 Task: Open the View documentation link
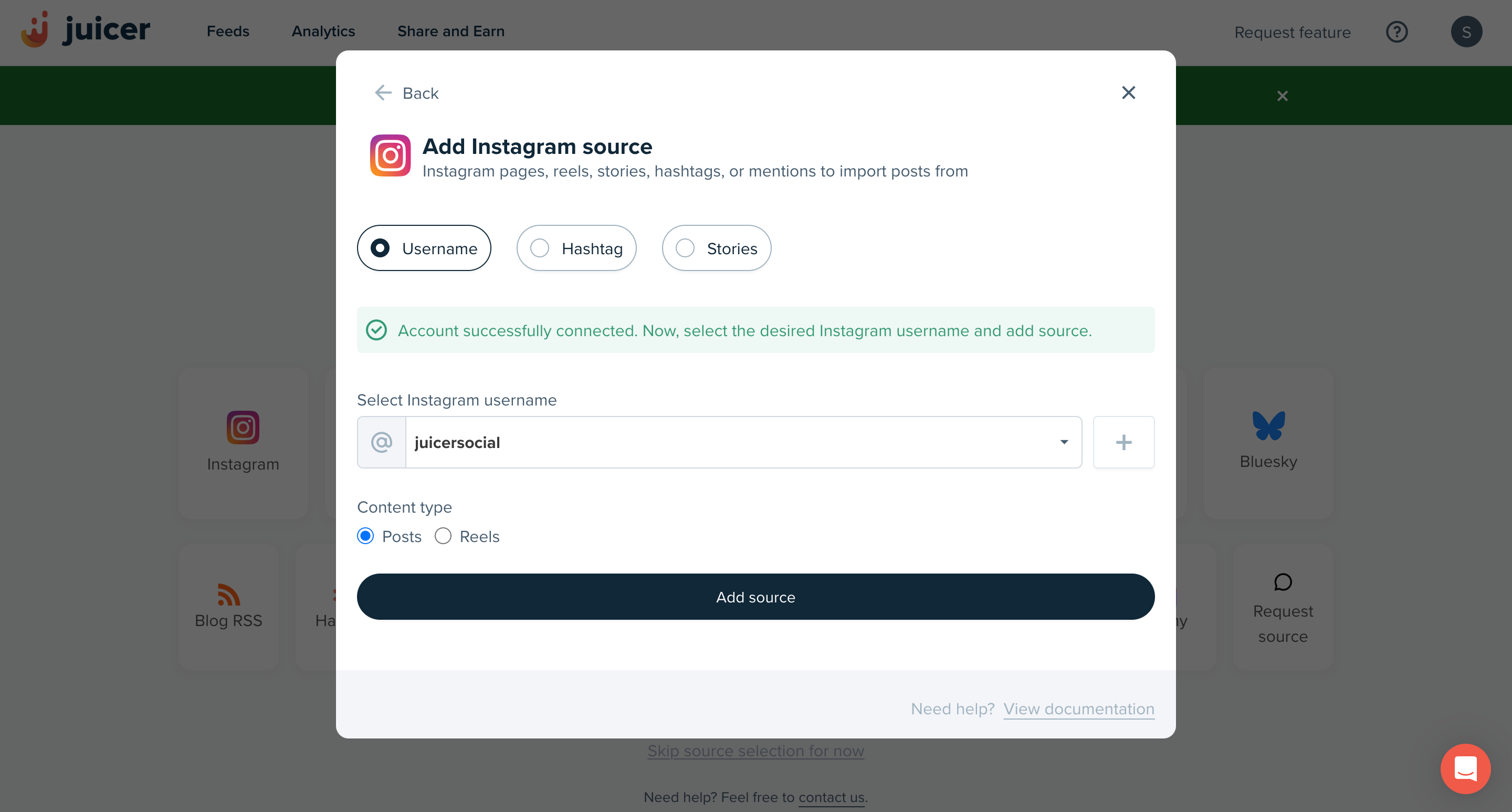pos(1078,709)
